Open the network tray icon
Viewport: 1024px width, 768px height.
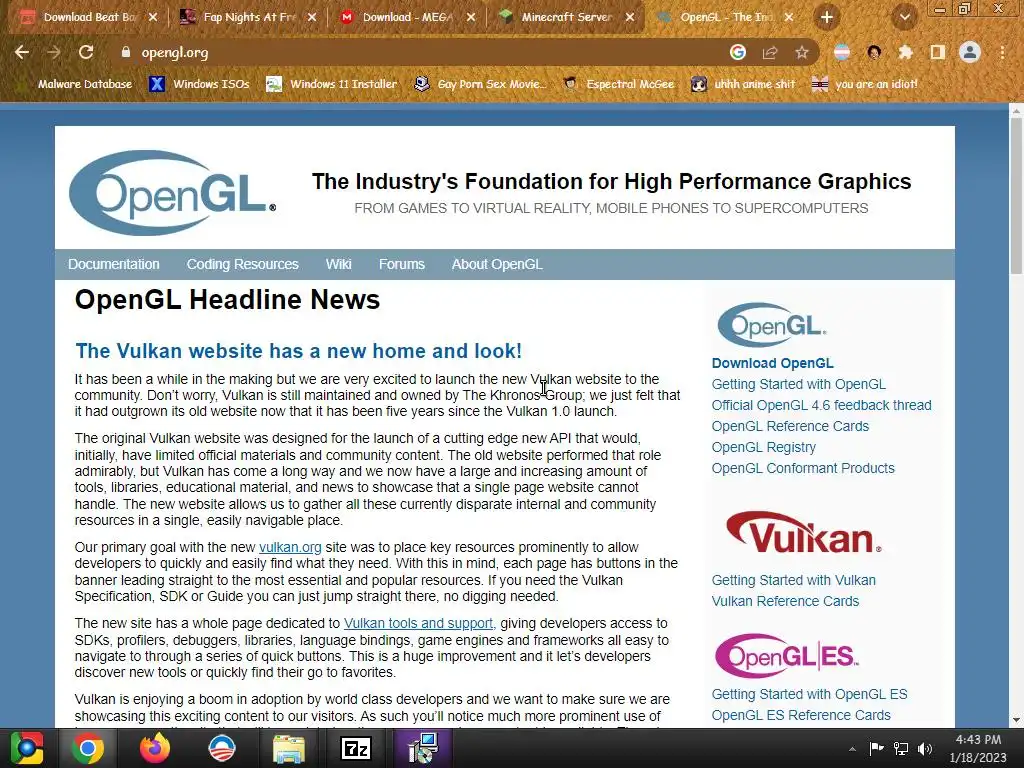click(x=901, y=748)
